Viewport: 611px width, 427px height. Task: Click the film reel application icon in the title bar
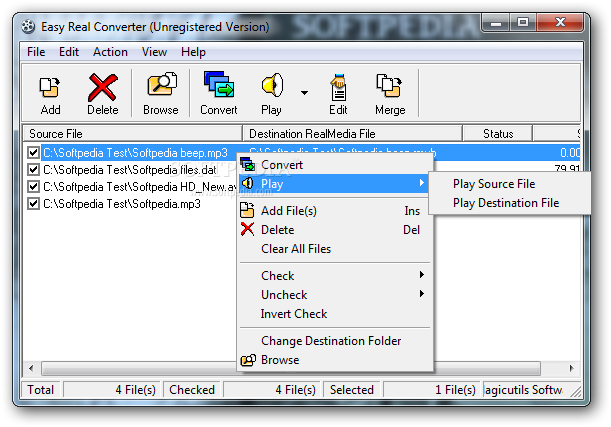[x=28, y=27]
